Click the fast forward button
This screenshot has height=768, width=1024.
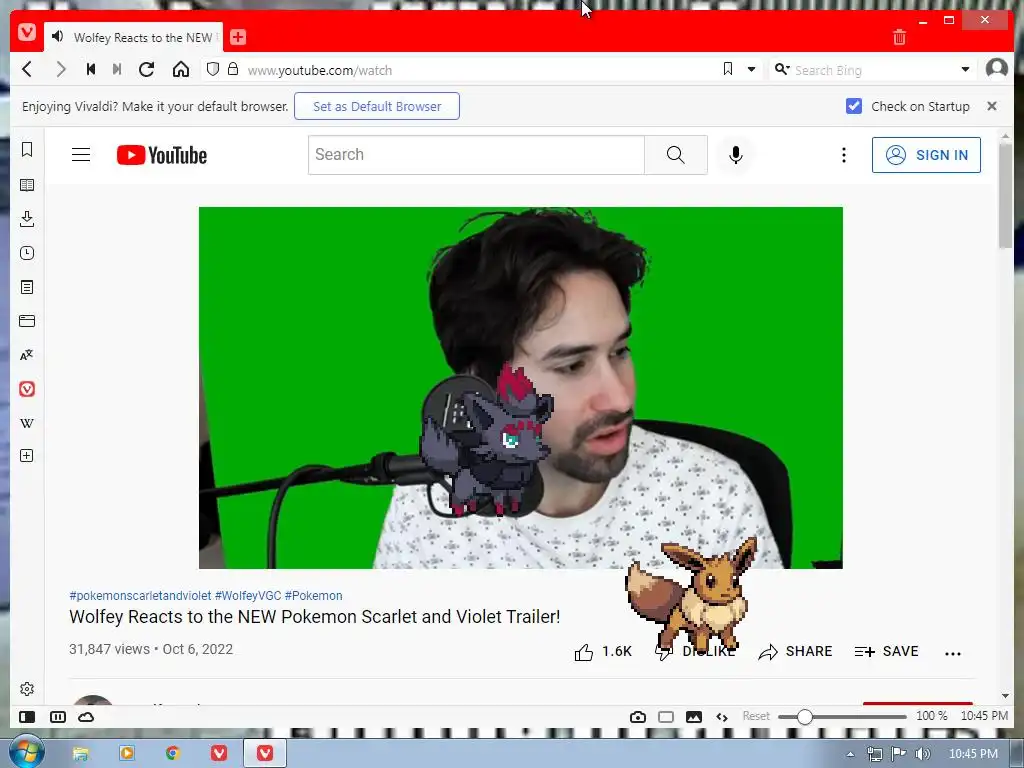[x=117, y=69]
